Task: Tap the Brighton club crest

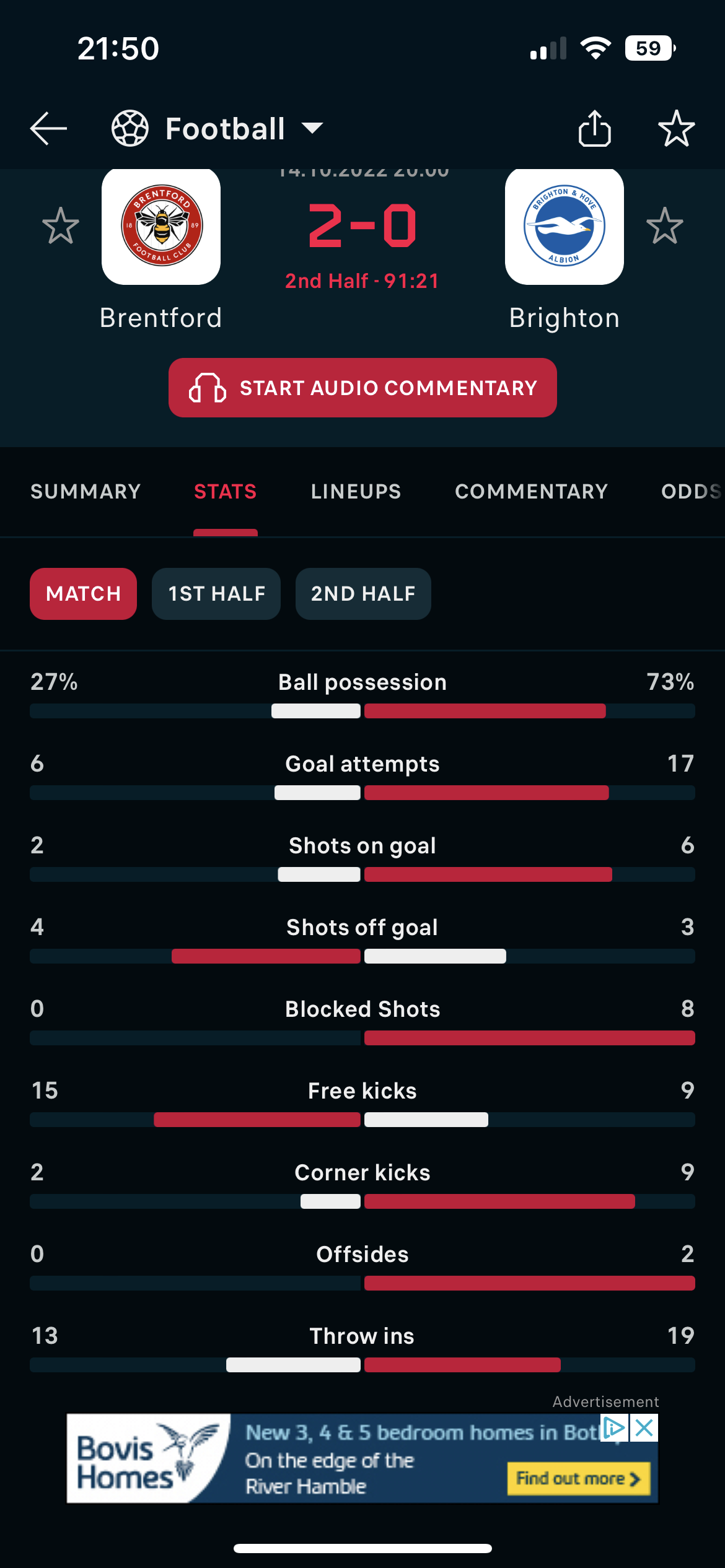Action: click(x=565, y=226)
